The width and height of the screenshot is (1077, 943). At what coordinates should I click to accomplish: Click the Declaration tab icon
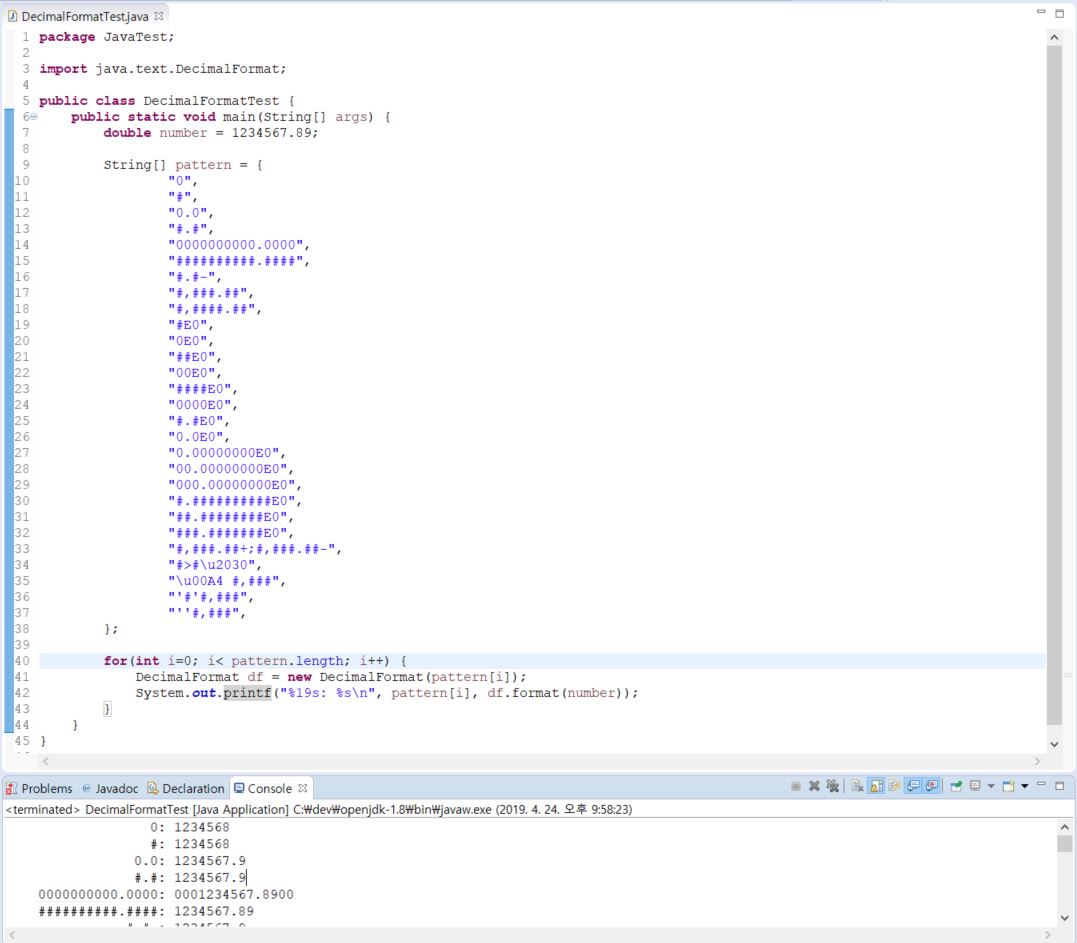152,788
